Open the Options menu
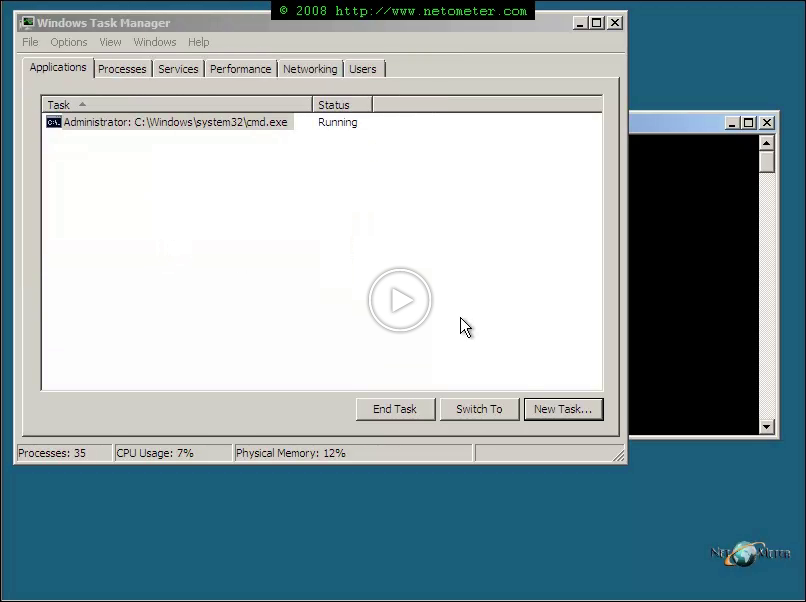Viewport: 806px width, 602px height. coord(69,42)
